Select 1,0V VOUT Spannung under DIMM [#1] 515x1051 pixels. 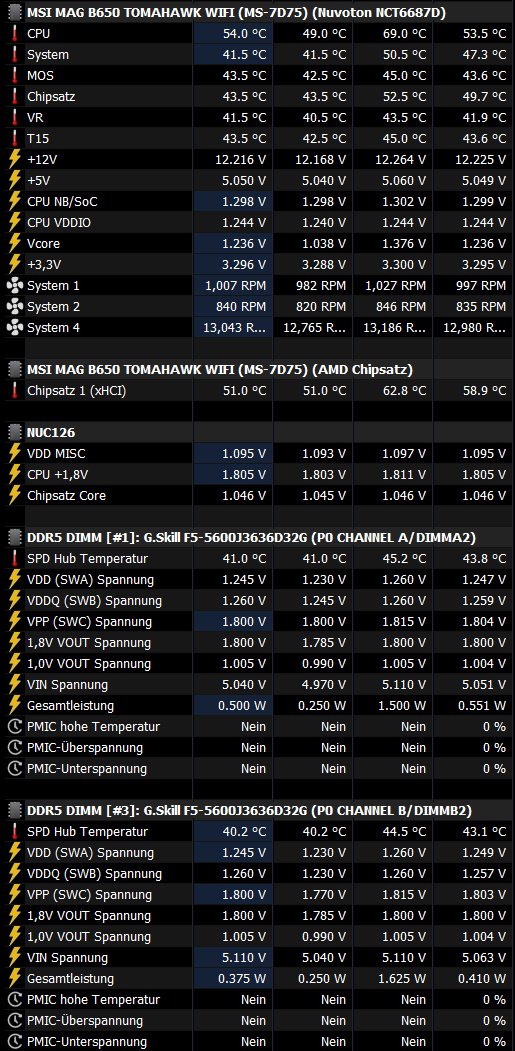[x=89, y=664]
